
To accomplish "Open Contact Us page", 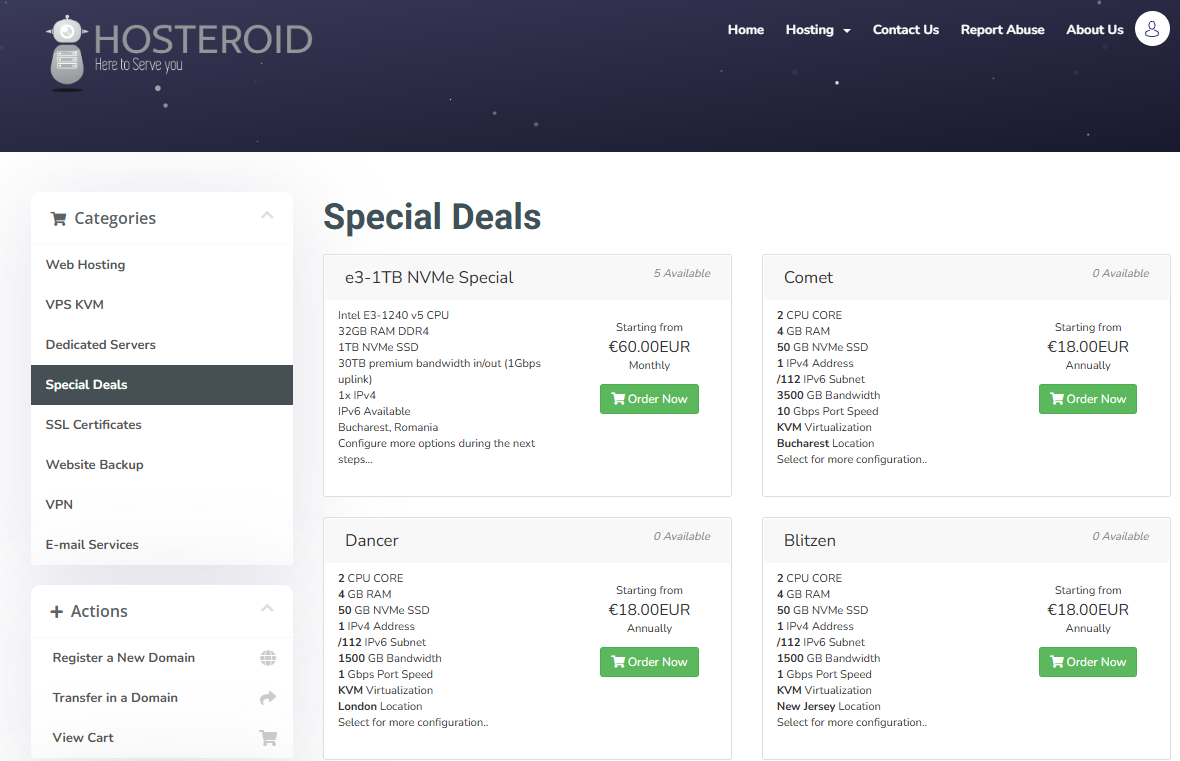I will 905,29.
